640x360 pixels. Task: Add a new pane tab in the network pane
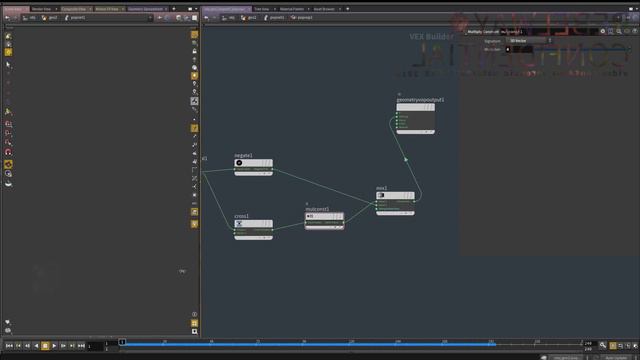347,9
